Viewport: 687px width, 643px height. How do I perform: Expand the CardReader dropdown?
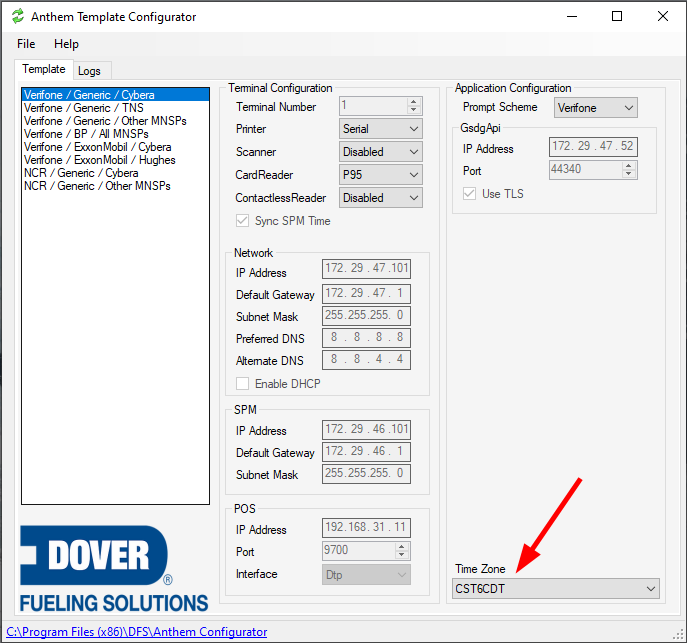point(381,175)
